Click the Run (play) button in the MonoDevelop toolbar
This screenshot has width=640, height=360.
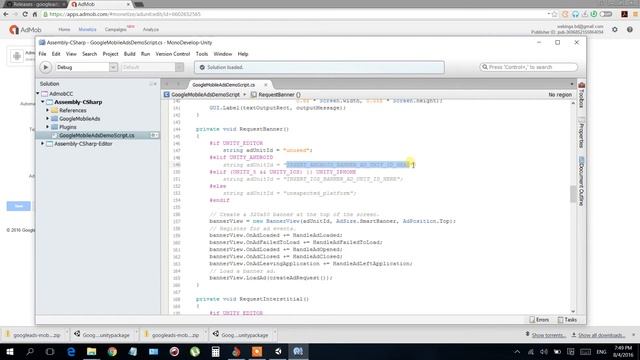[x=45, y=67]
